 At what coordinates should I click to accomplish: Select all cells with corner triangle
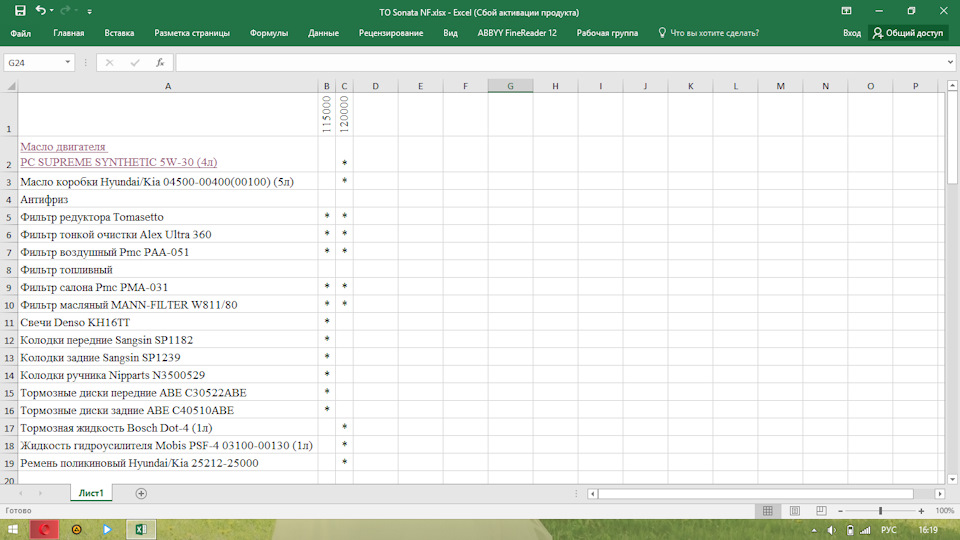point(10,86)
